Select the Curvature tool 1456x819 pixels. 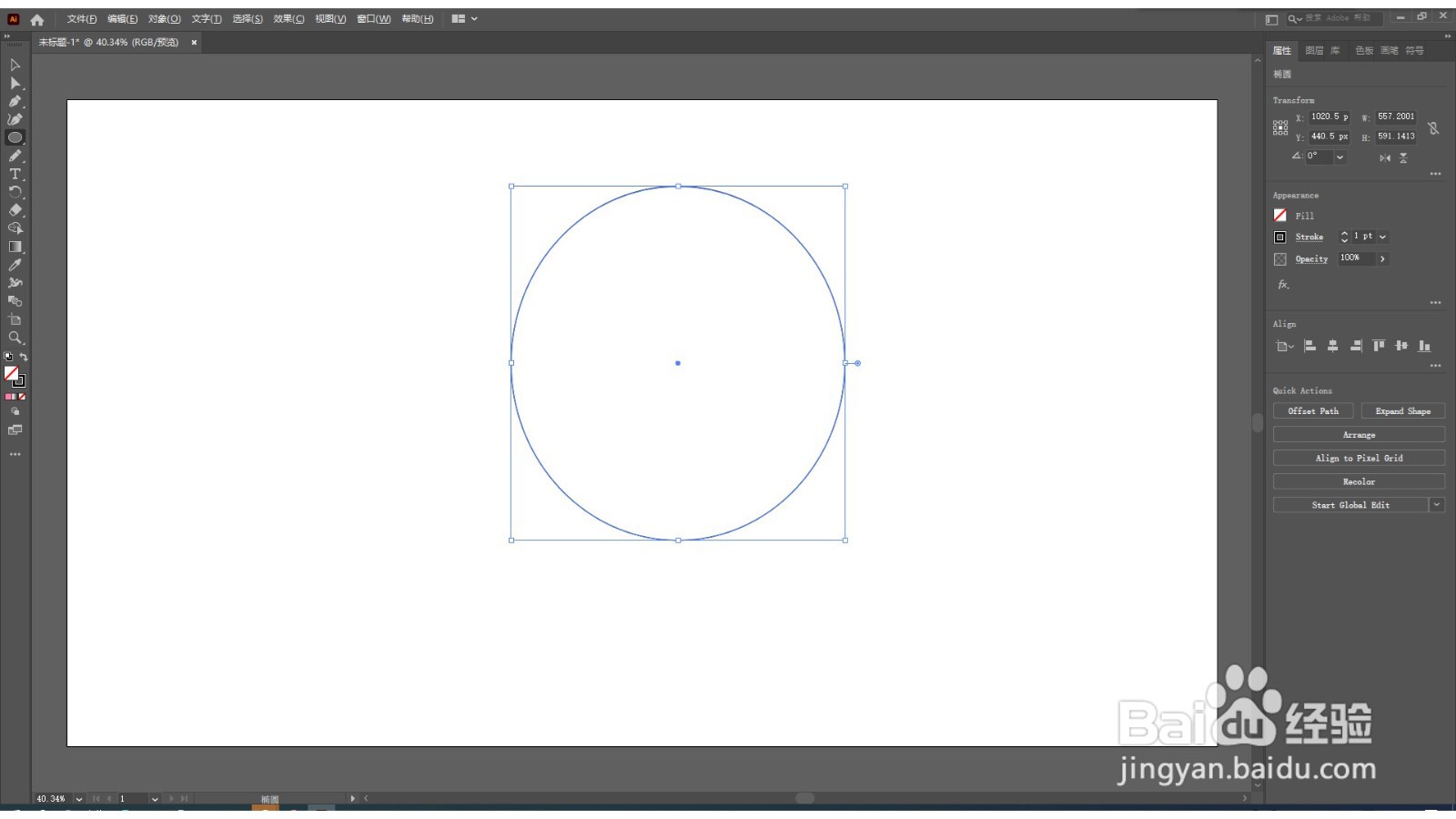click(15, 119)
